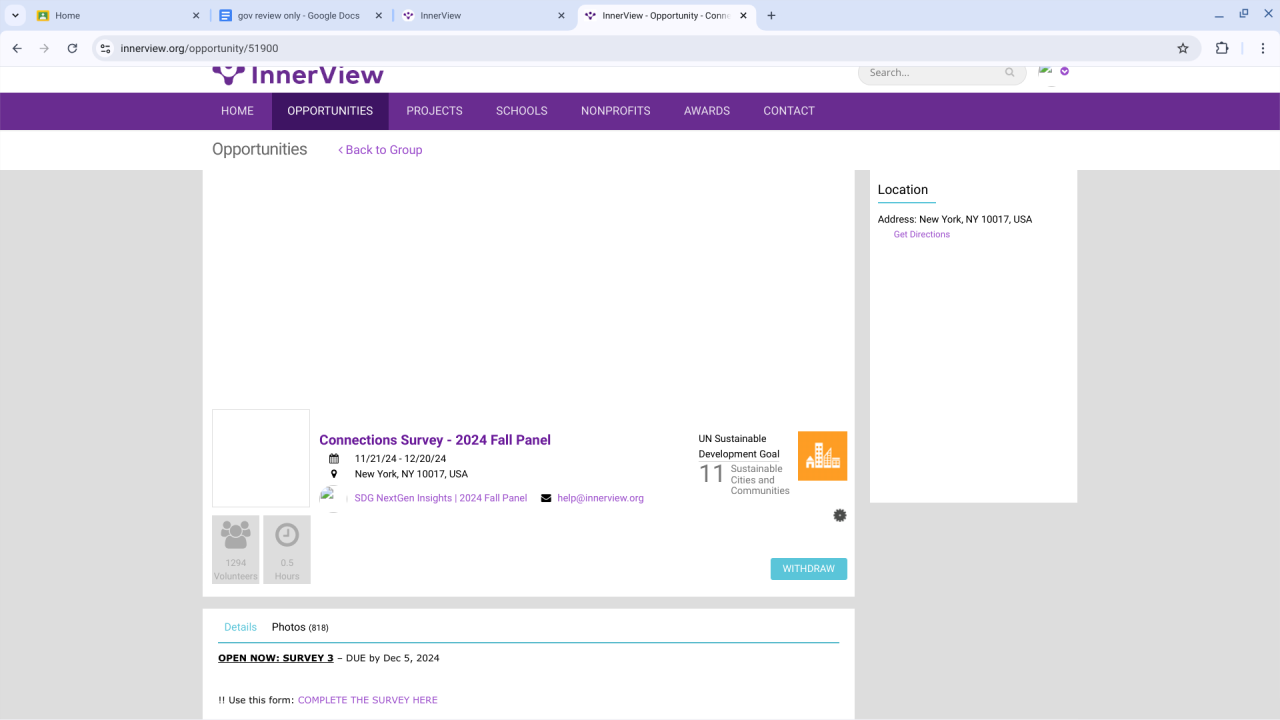Open the gear settings icon
This screenshot has width=1280, height=720.
point(840,515)
